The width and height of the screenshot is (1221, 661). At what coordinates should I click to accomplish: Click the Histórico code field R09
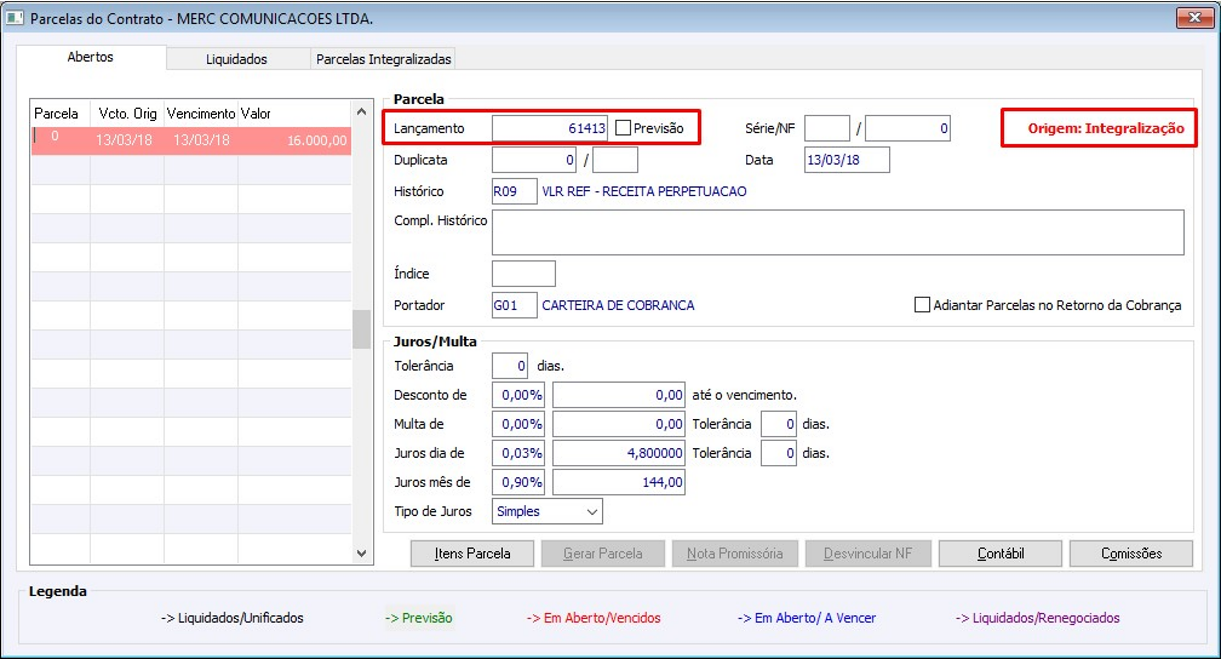(514, 191)
